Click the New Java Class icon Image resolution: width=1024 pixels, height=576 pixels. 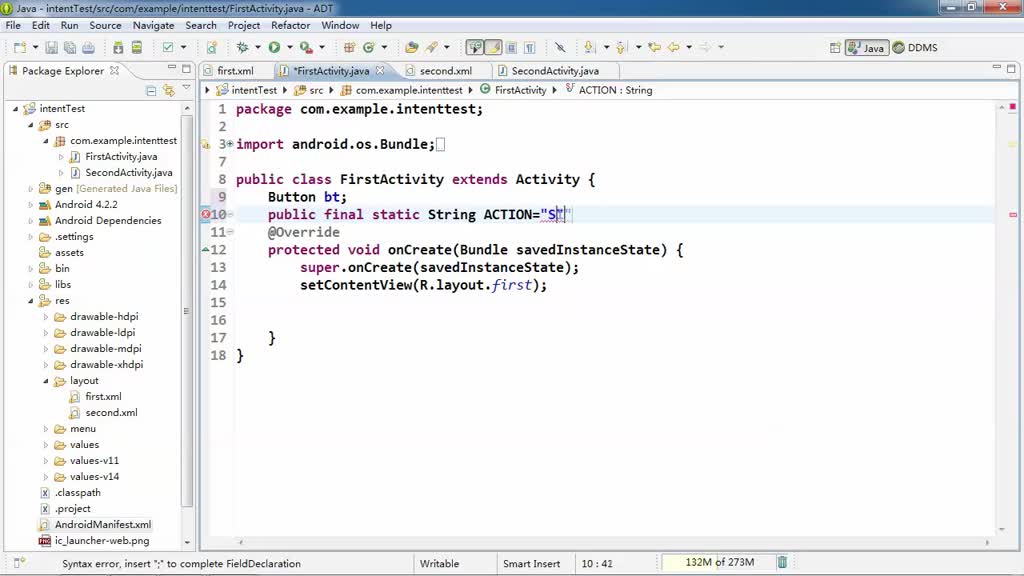[368, 48]
